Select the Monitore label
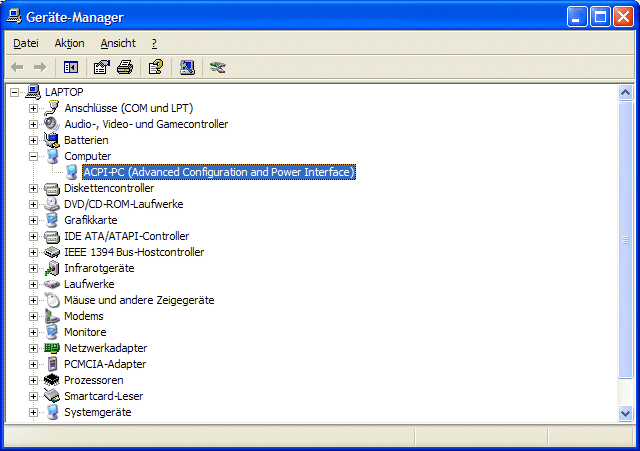Image resolution: width=640 pixels, height=451 pixels. [85, 332]
